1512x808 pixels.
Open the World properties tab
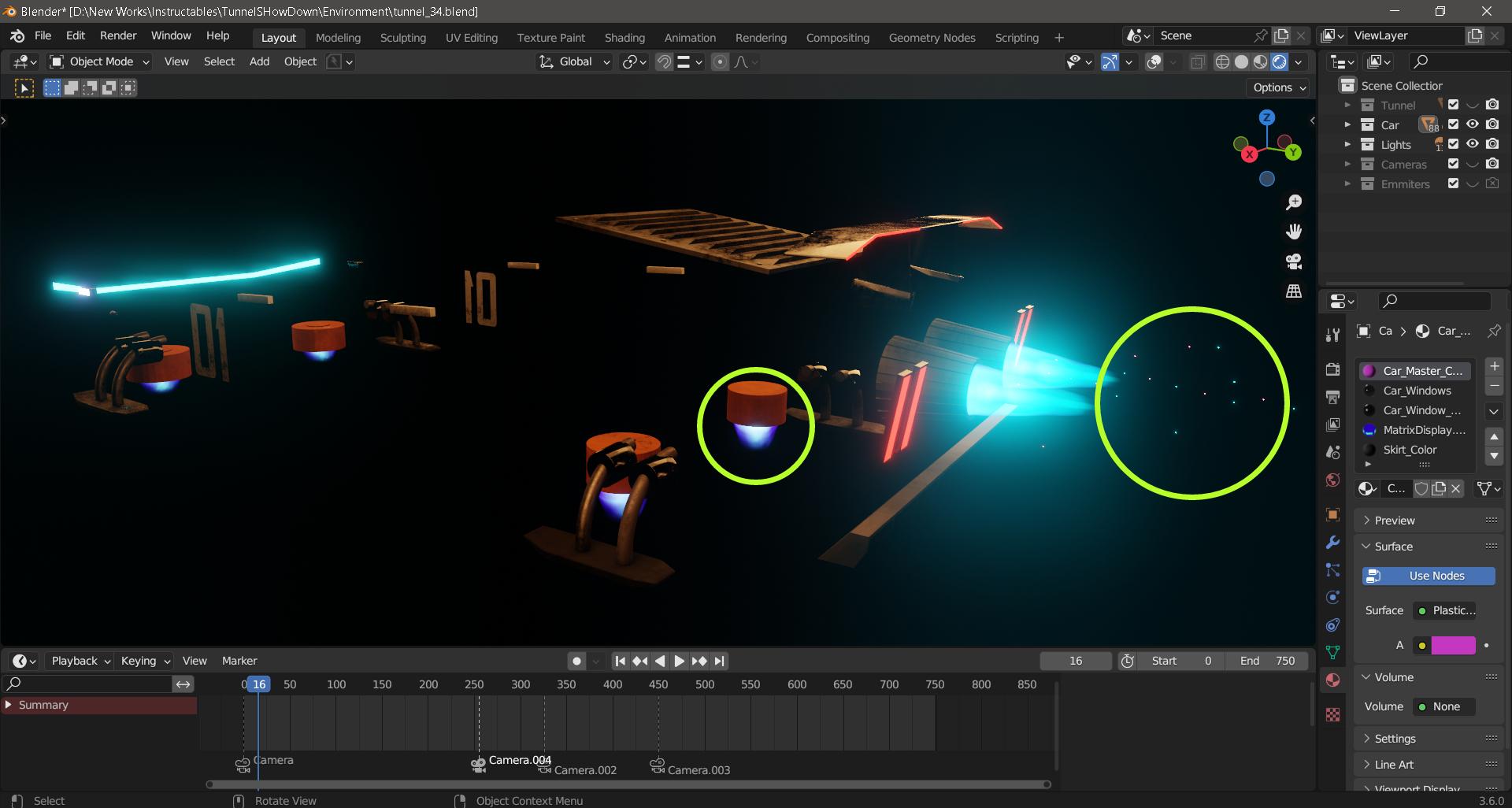(1332, 480)
